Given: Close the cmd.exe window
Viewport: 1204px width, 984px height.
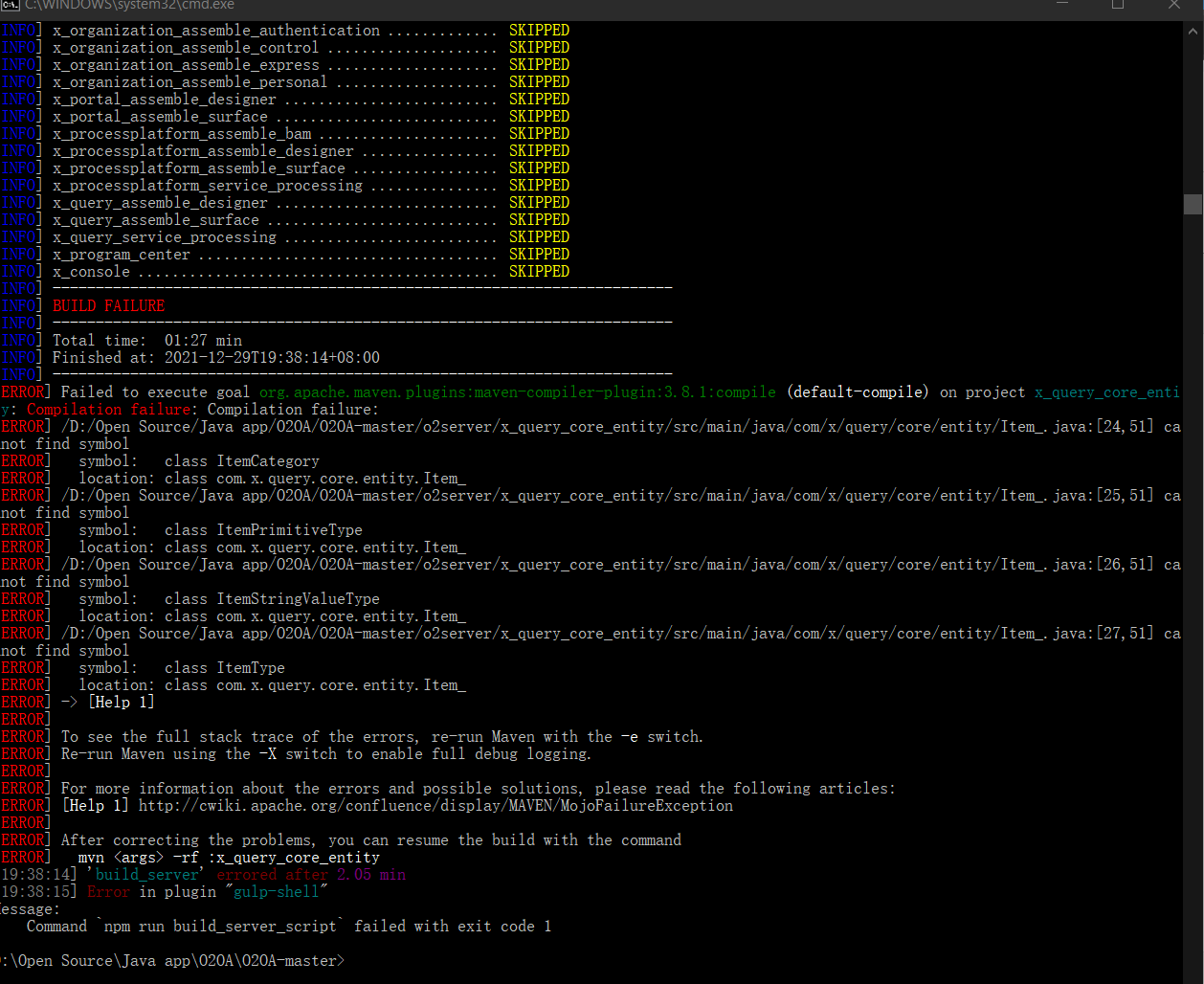Looking at the screenshot, I should pos(1174,5).
